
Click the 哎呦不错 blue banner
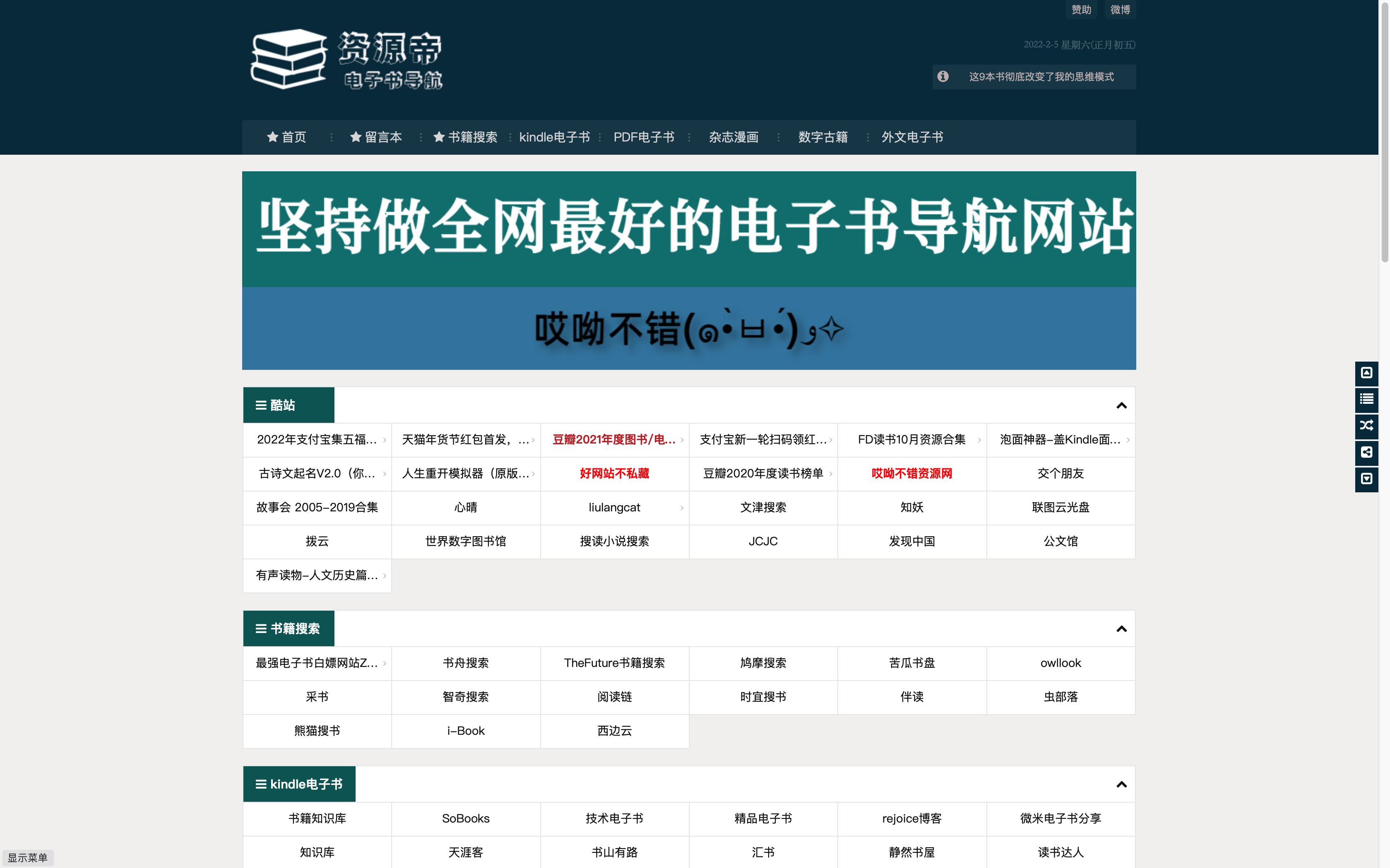(689, 328)
